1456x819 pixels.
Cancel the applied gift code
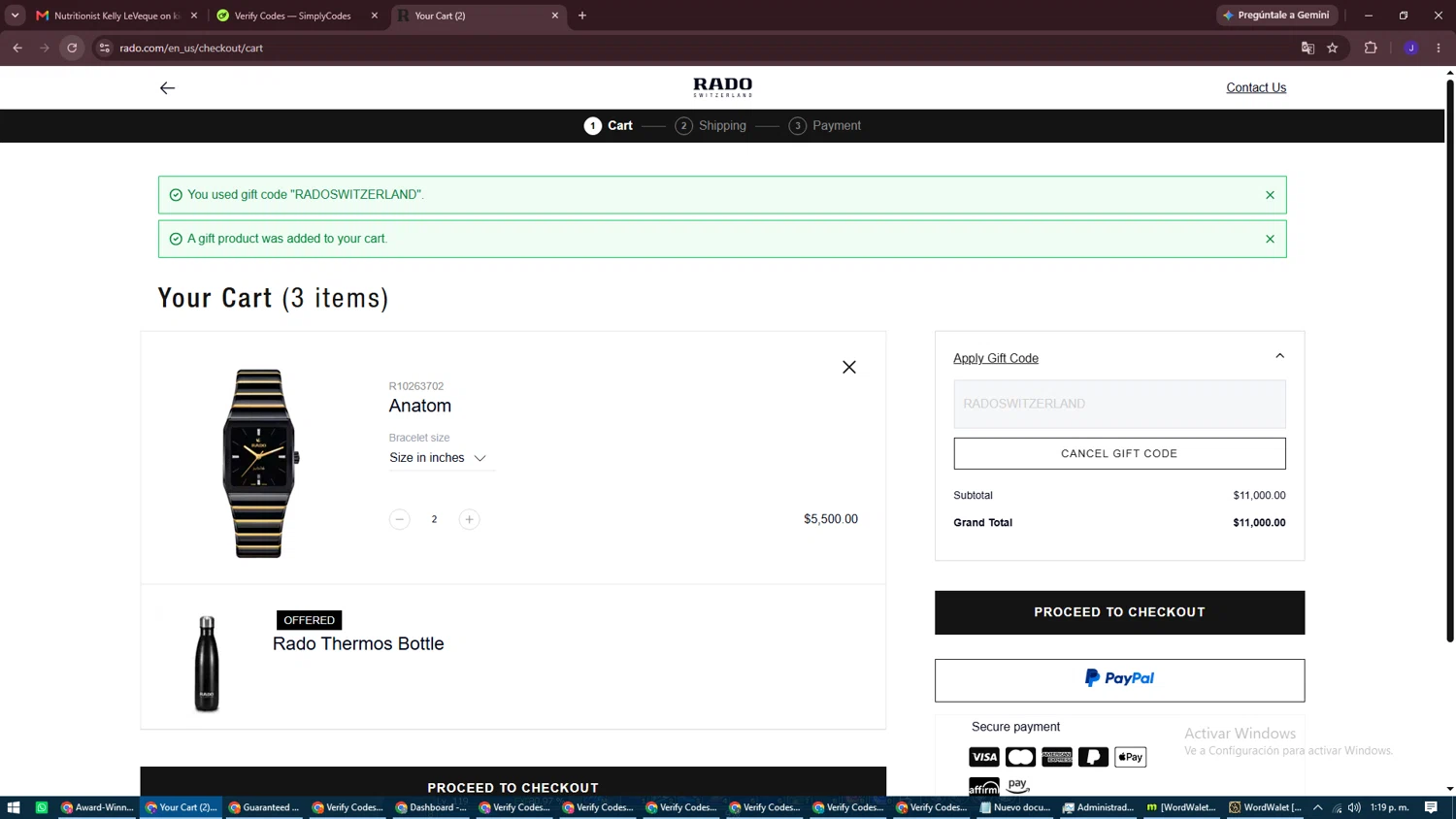[1119, 453]
